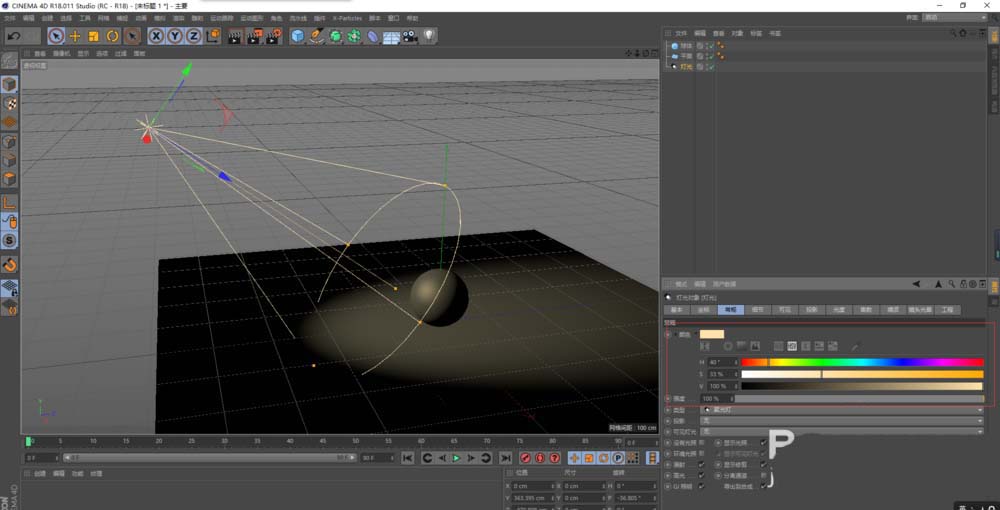Switch to the 细节 tab in attributes
The height and width of the screenshot is (510, 1000).
[x=757, y=310]
